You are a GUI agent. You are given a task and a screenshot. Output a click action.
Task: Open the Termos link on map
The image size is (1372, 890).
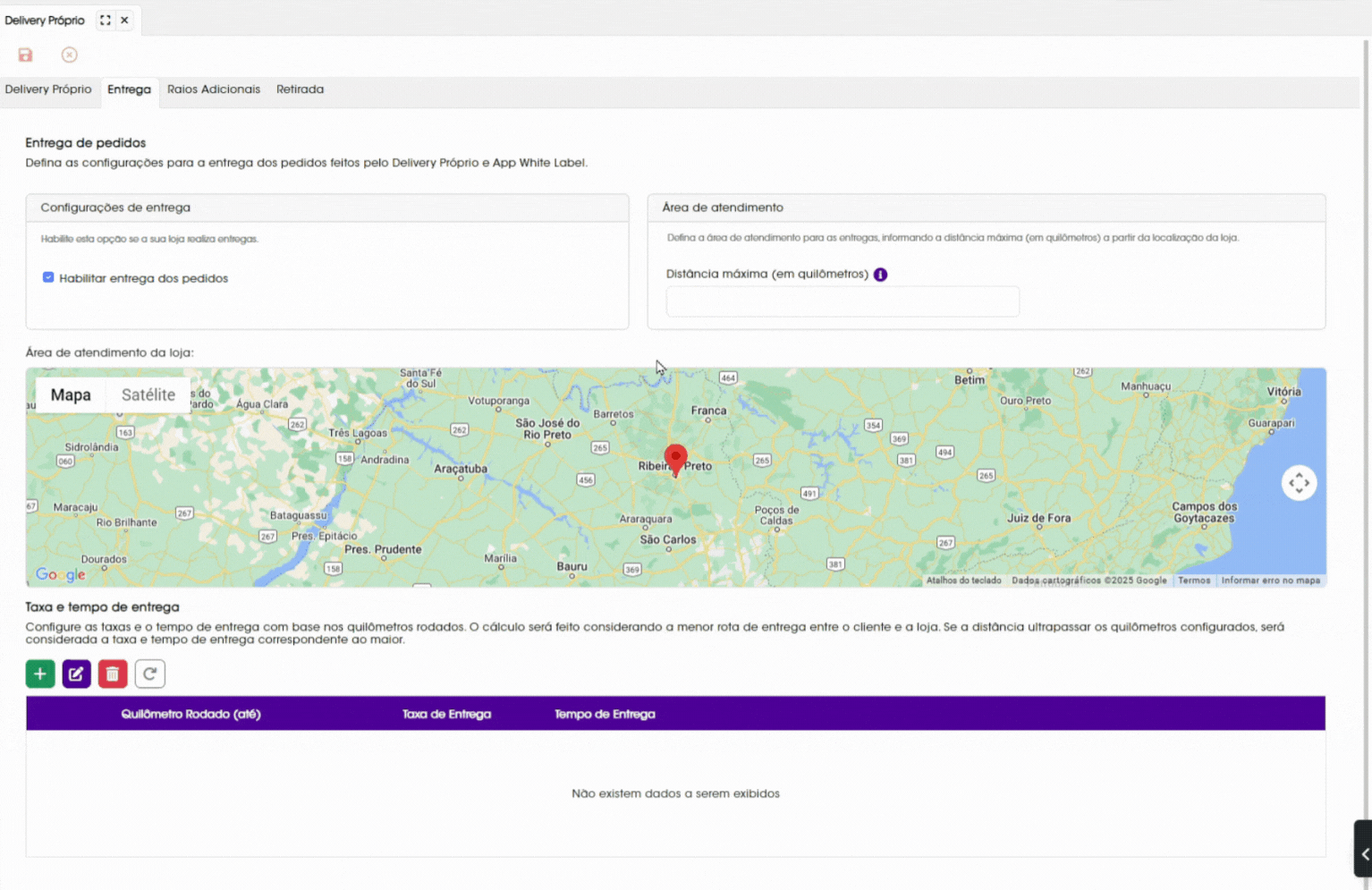pyautogui.click(x=1194, y=581)
